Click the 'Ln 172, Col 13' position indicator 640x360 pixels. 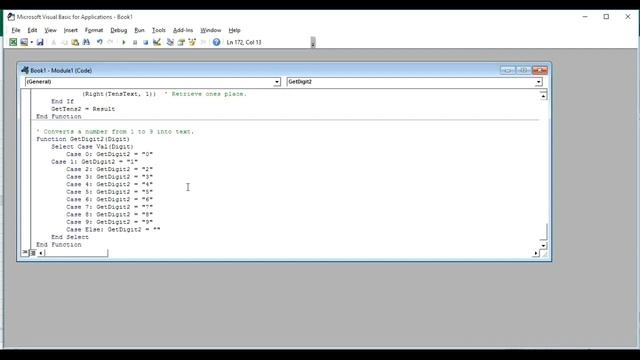(244, 42)
